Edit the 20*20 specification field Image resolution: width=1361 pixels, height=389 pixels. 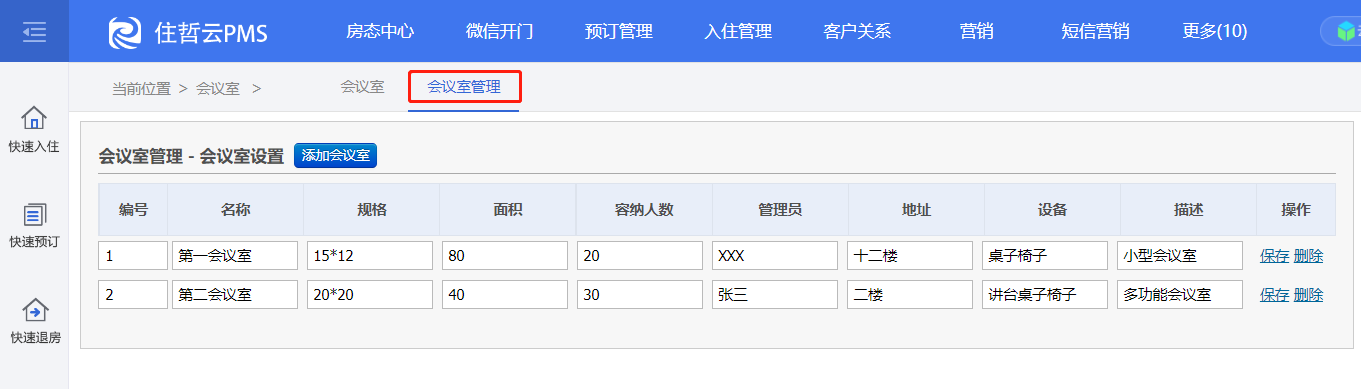pyautogui.click(x=370, y=295)
